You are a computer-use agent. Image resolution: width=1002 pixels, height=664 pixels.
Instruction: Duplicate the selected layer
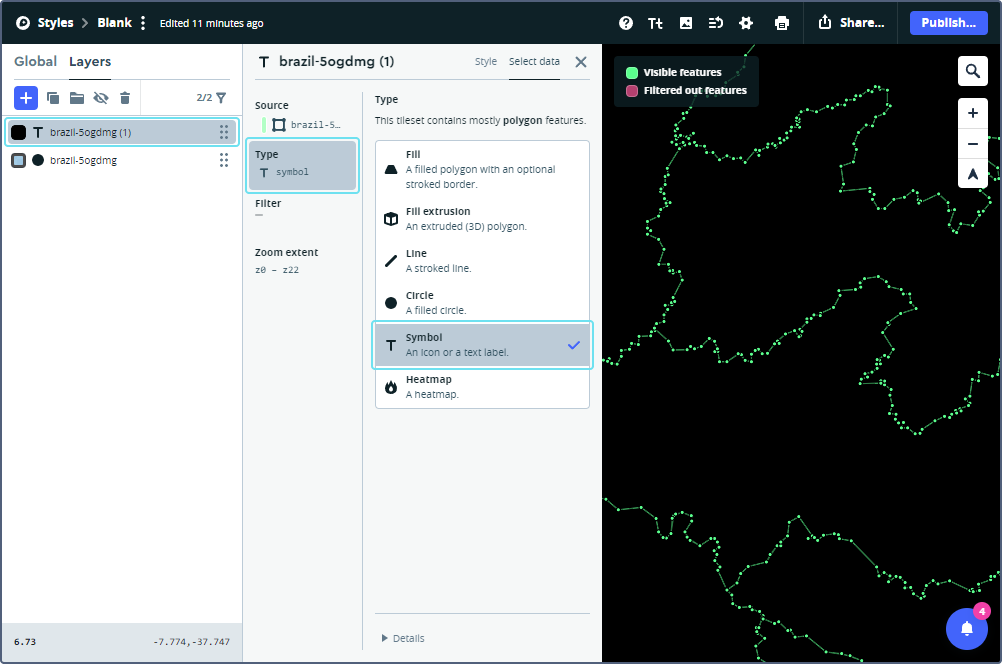[x=53, y=98]
